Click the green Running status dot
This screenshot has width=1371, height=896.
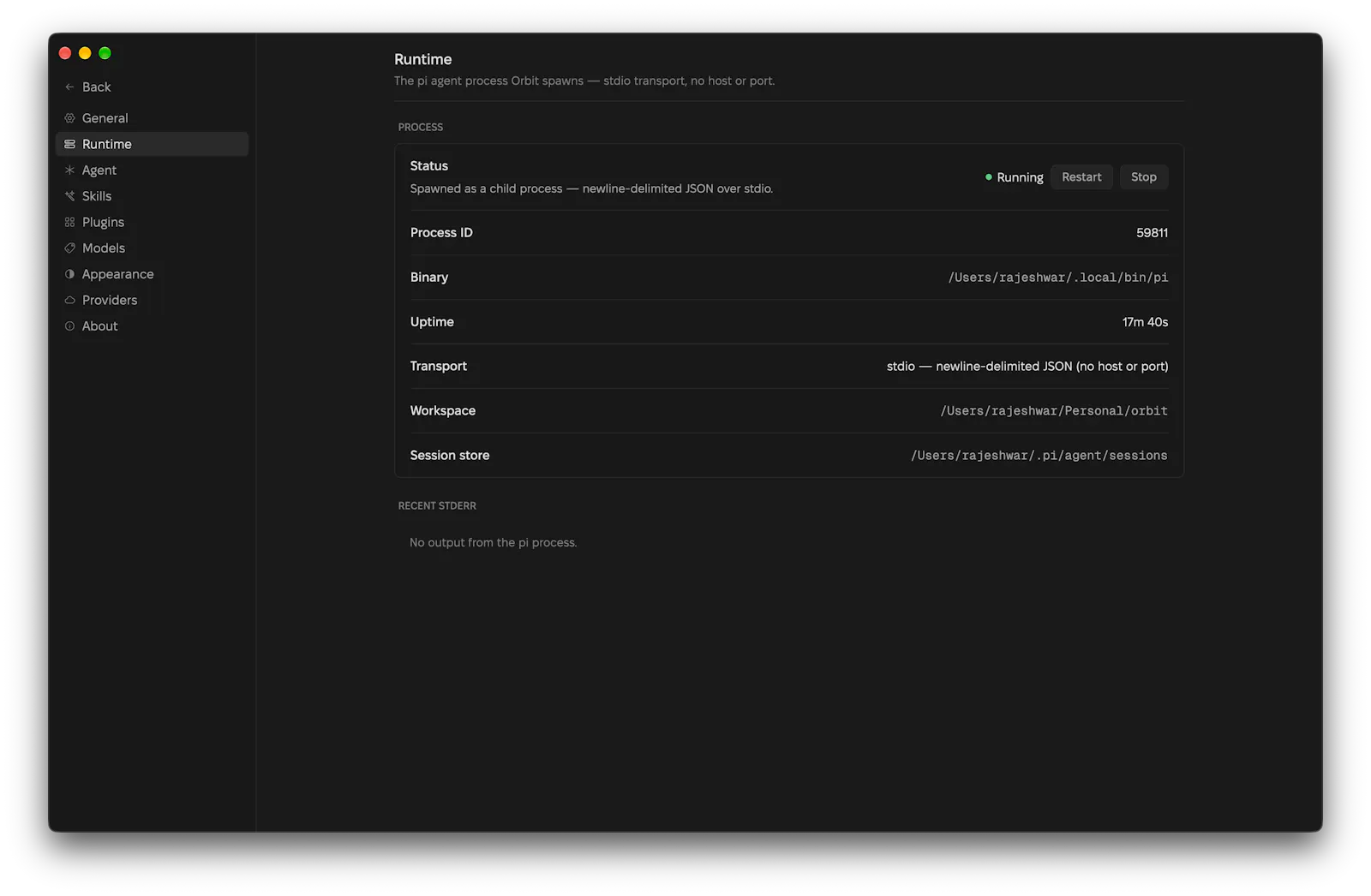pos(989,177)
